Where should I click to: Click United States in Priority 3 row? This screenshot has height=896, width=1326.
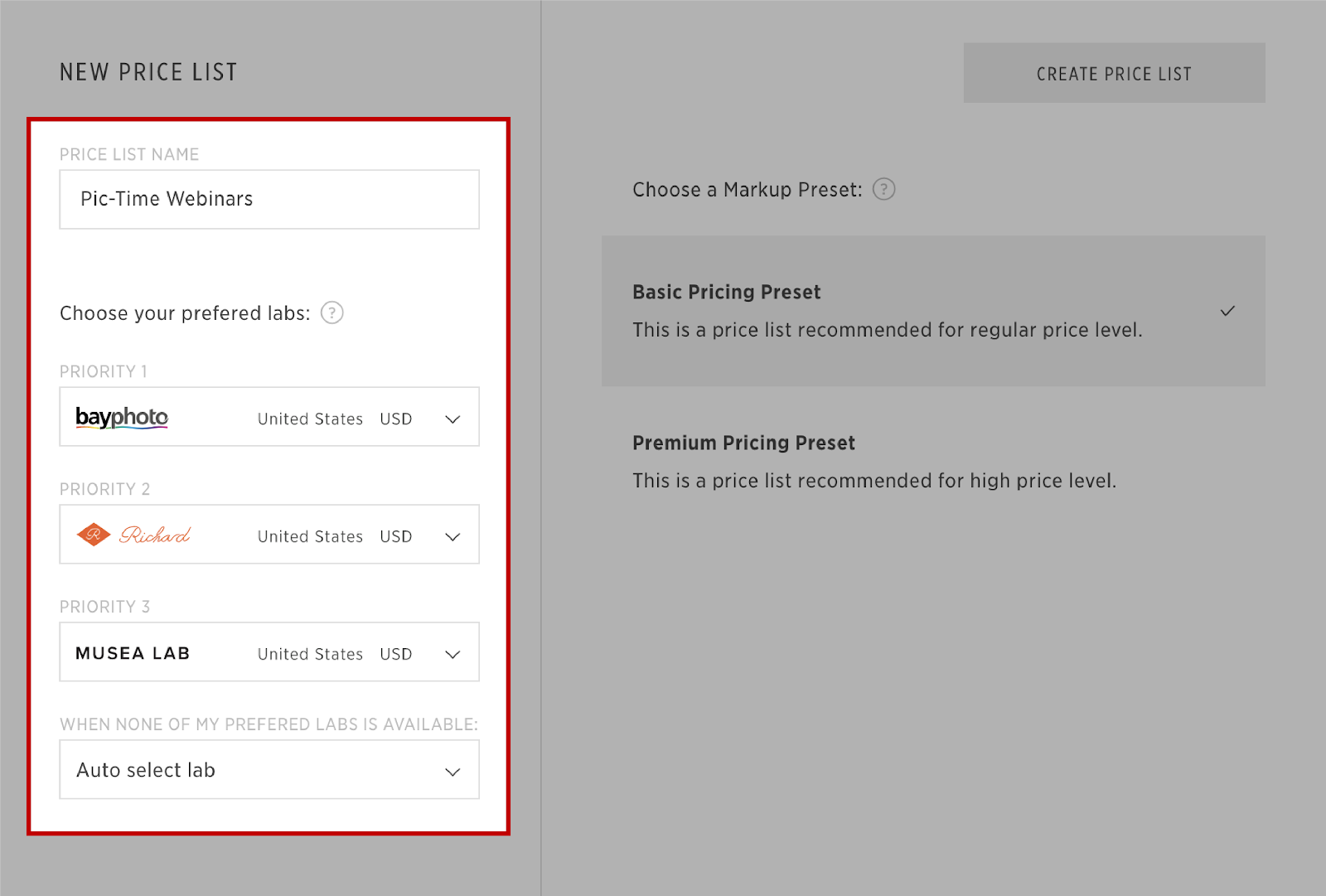pyautogui.click(x=310, y=655)
